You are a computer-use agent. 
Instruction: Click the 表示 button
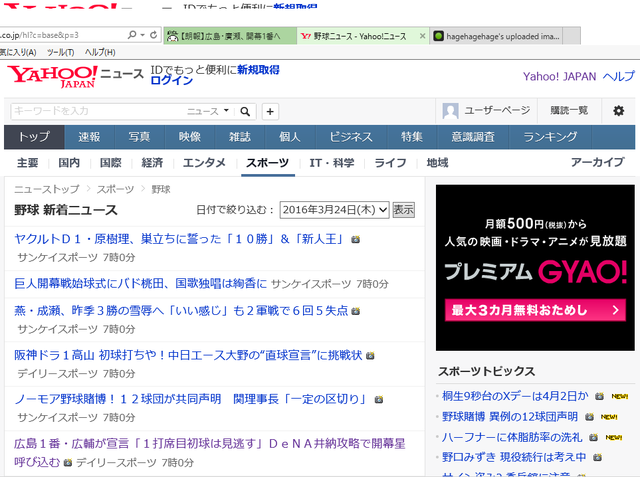click(403, 210)
